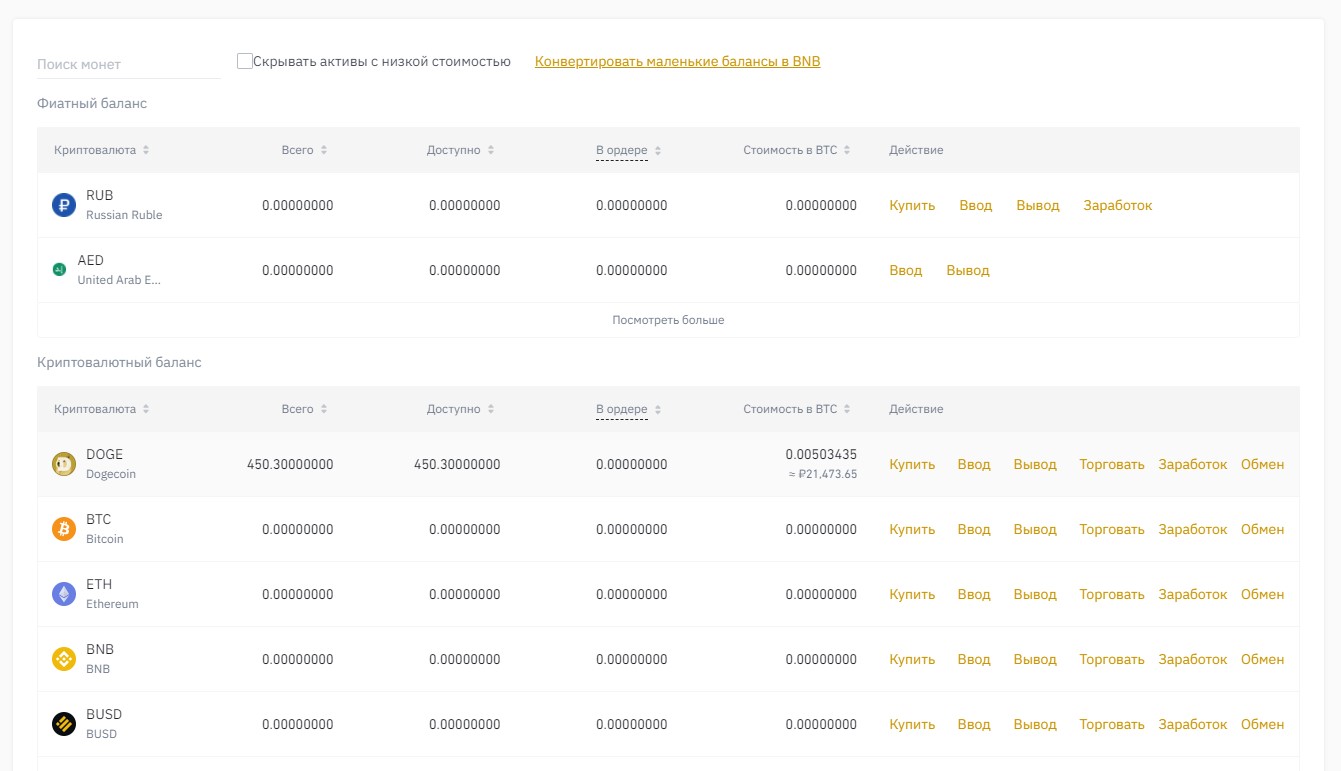Sort fiat table by В ордере arrows
The height and width of the screenshot is (771, 1341).
pos(658,151)
